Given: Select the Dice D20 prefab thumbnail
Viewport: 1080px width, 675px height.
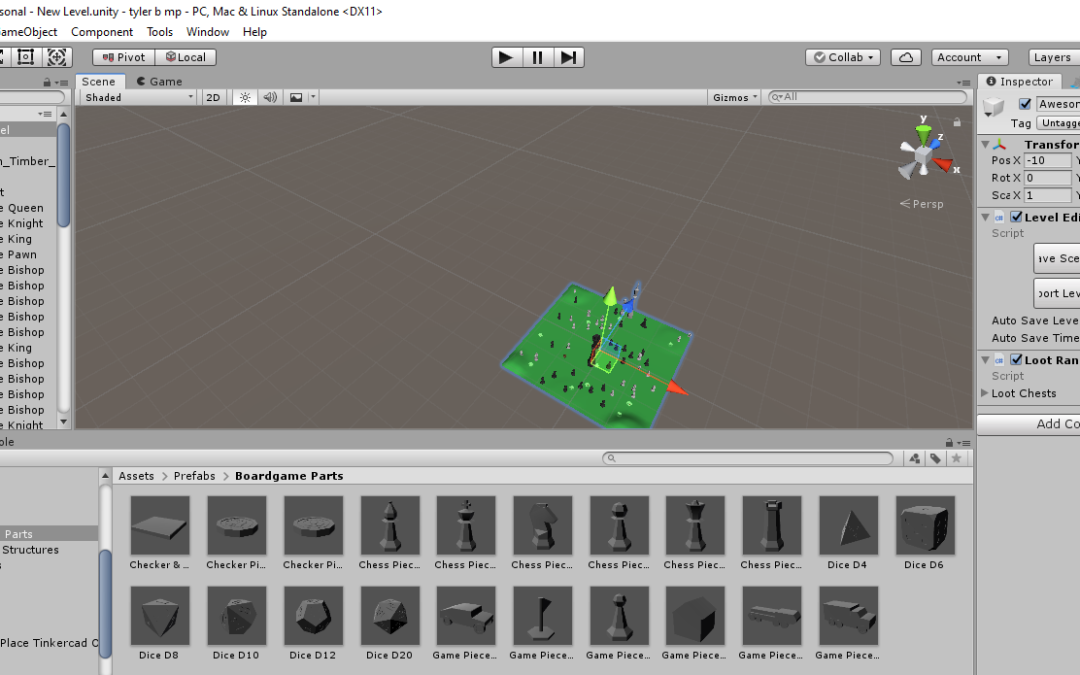Looking at the screenshot, I should pos(390,616).
